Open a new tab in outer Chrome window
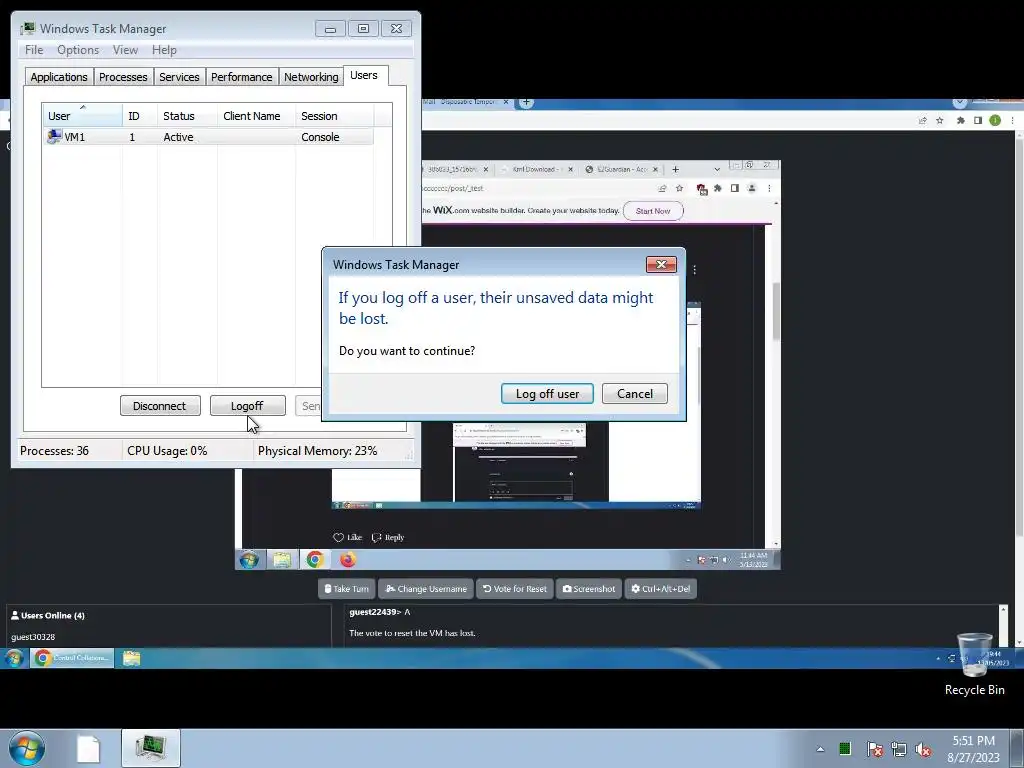1024x768 pixels. (526, 103)
